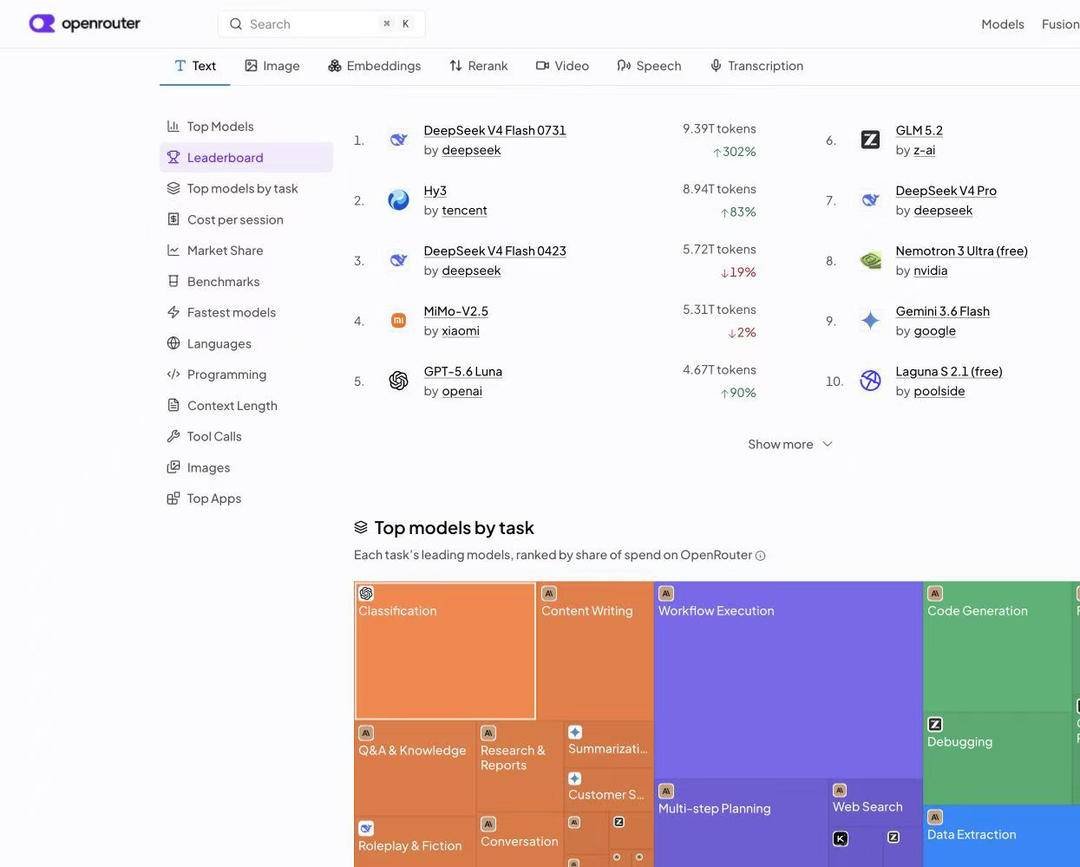1080x867 pixels.
Task: Click the Anthropic icon in Workflow Execution tile
Action: [x=666, y=593]
